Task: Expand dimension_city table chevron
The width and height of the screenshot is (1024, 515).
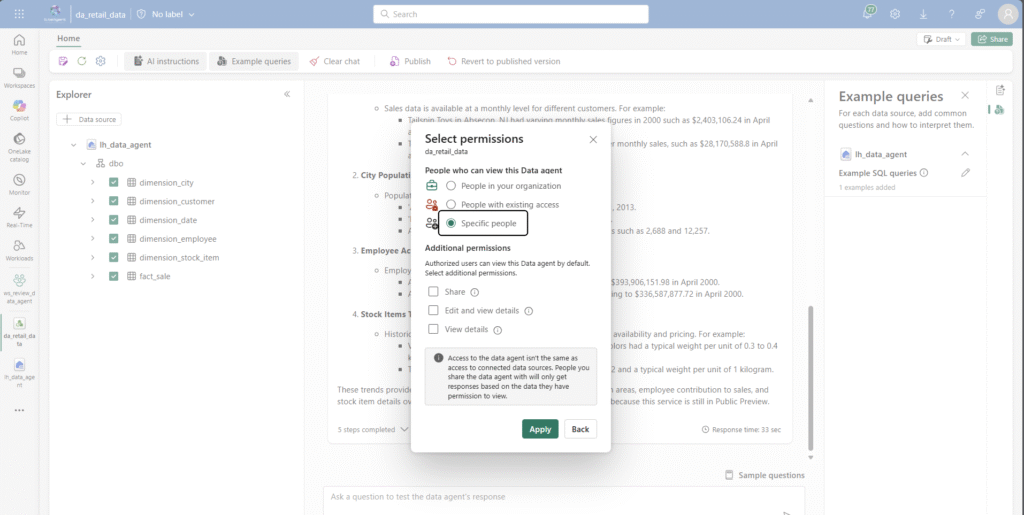Action: click(x=93, y=183)
